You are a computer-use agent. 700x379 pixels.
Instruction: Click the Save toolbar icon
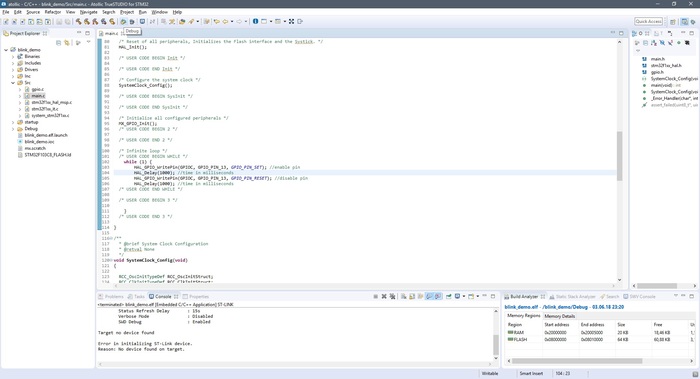coord(58,21)
